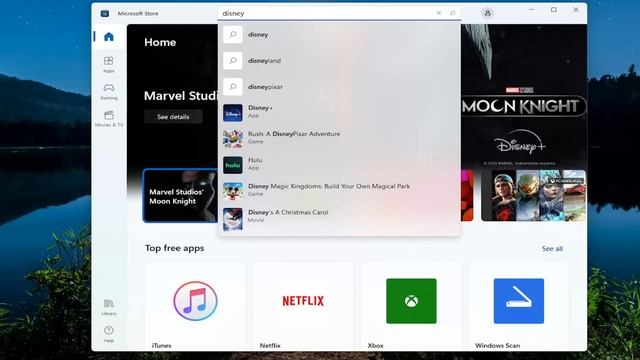Select the games collage carousel thumbnail

coord(533,196)
